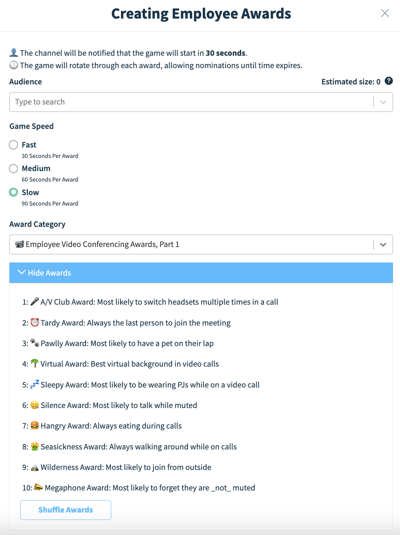
Task: Click the palm tree Virtual Award icon
Action: click(34, 364)
